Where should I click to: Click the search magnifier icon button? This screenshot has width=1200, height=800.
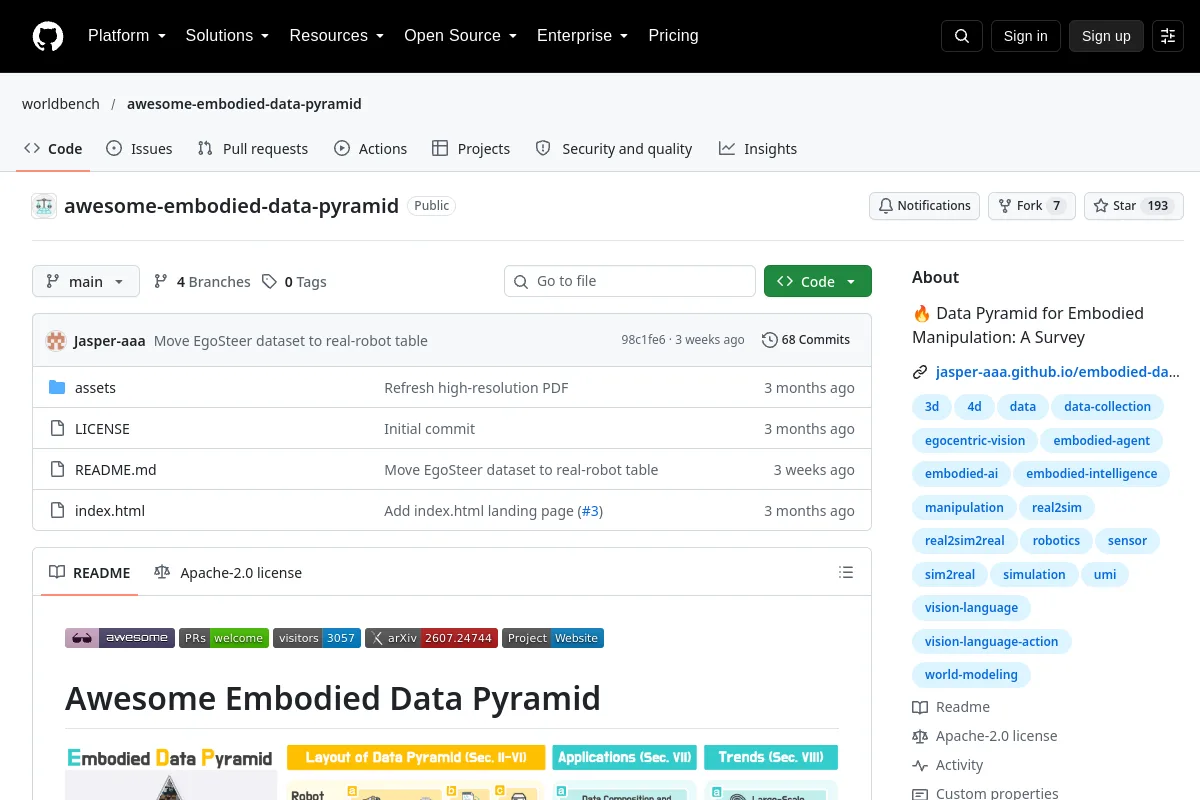coord(962,36)
